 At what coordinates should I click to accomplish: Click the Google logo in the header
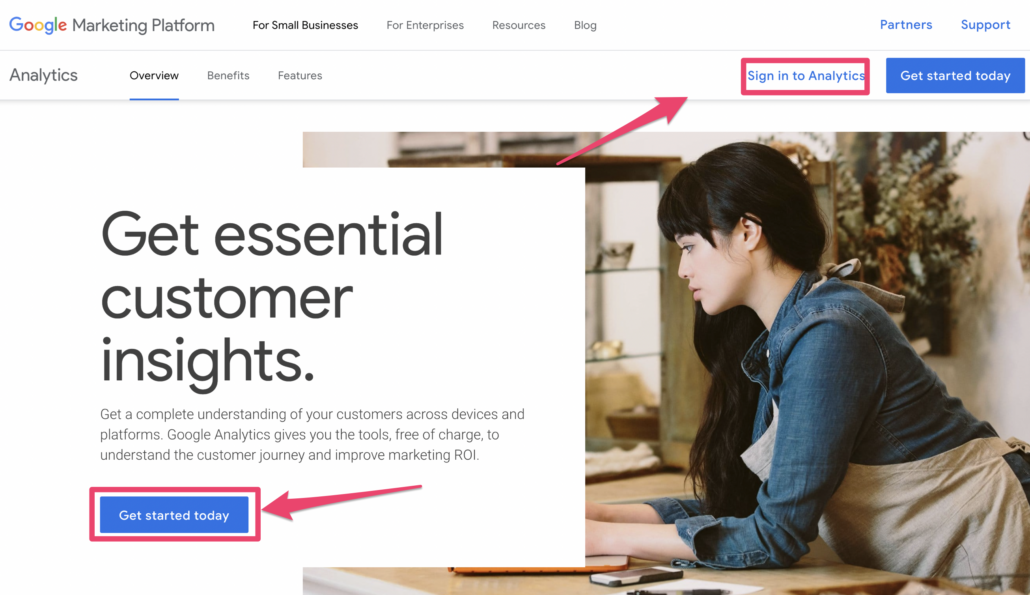(37, 25)
